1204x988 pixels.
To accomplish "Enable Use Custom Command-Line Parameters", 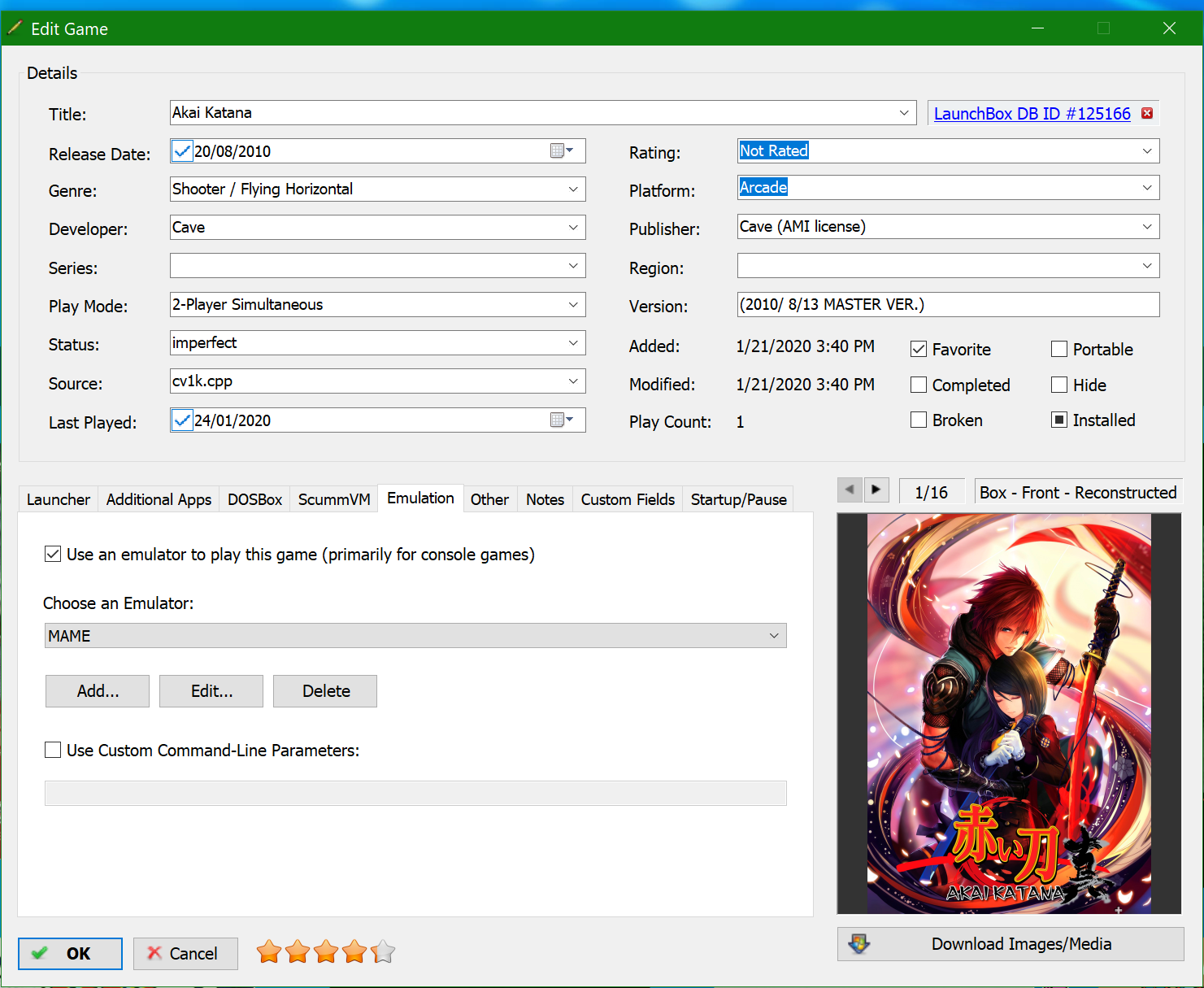I will tap(53, 750).
